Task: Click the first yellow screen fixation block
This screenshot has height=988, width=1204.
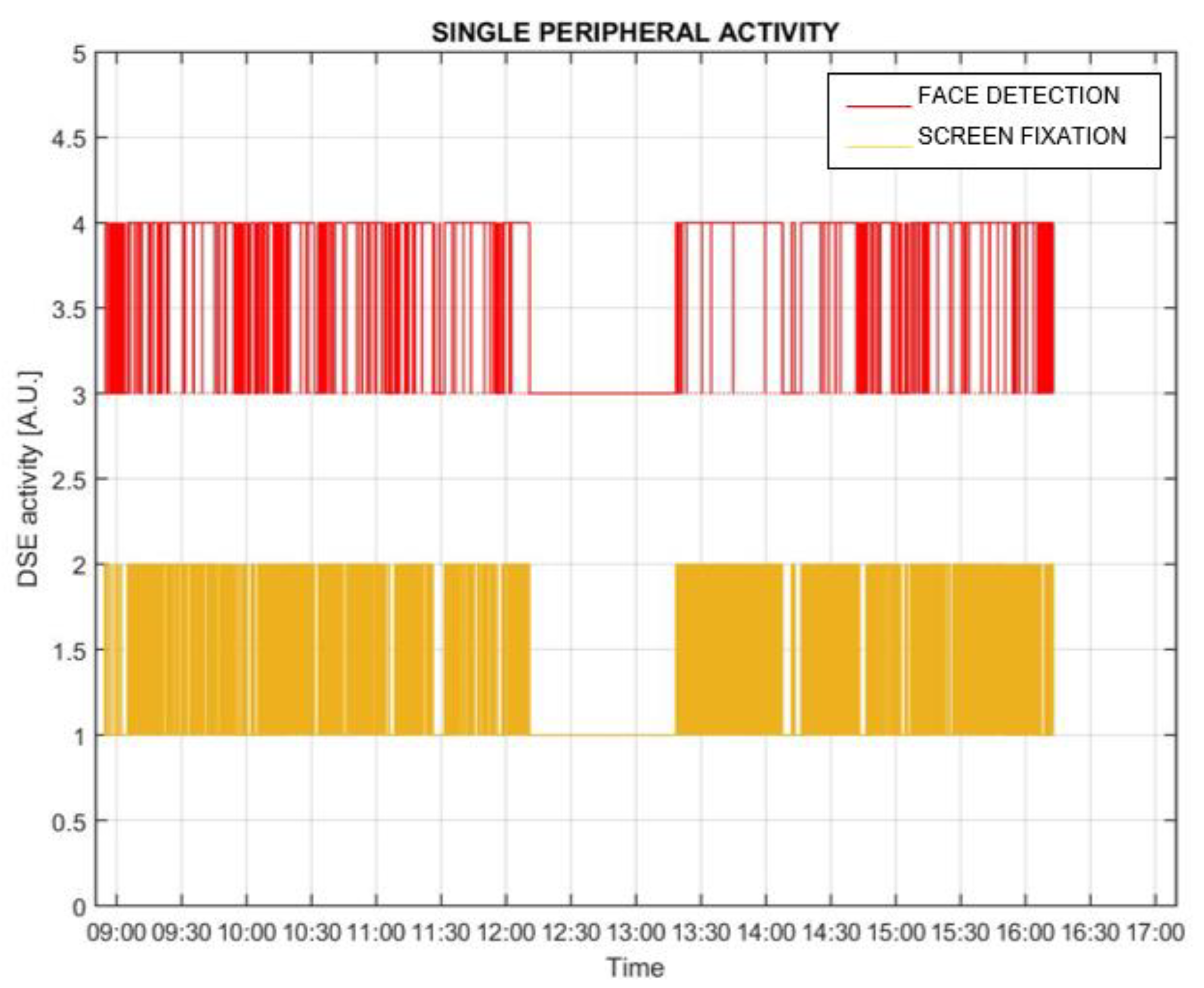Action: click(113, 649)
